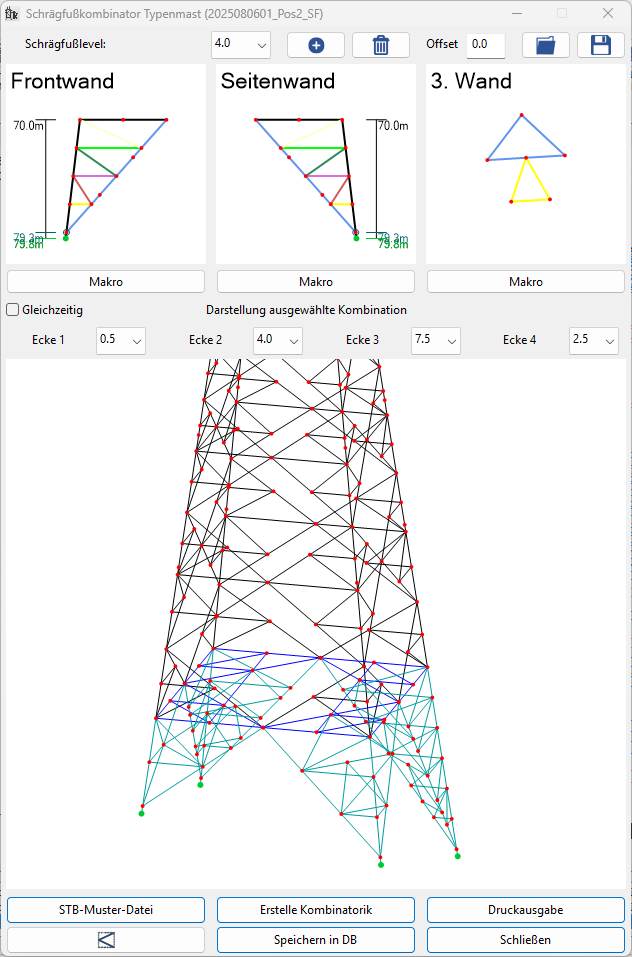Image resolution: width=632 pixels, height=957 pixels.
Task: Click the add Schrägfußlevel plus icon
Action: pyautogui.click(x=316, y=45)
